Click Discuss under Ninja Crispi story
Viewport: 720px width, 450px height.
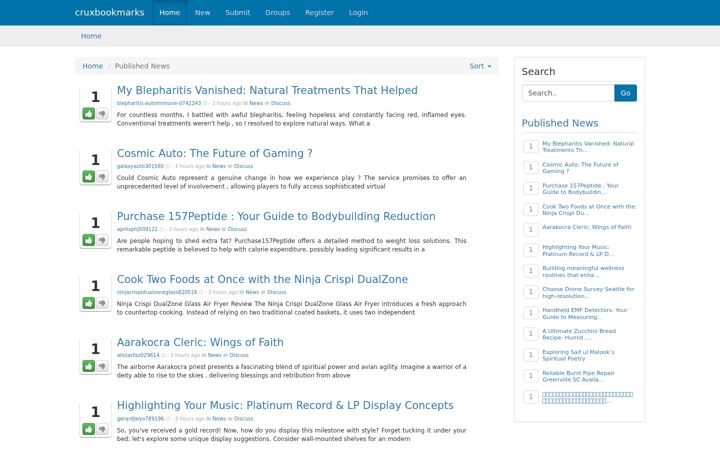[x=276, y=292]
